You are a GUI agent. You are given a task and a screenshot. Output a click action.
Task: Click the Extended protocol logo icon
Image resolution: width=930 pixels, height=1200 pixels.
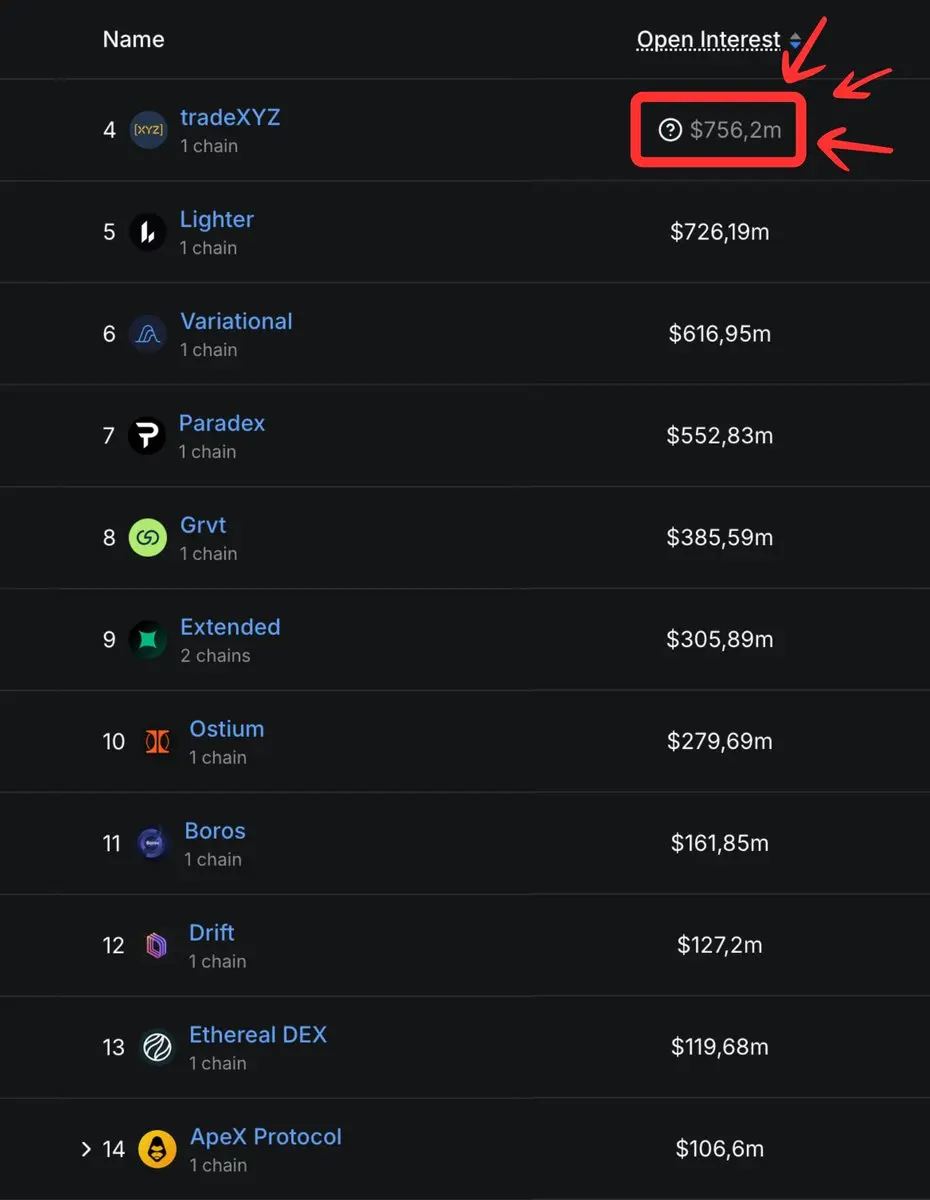pyautogui.click(x=148, y=640)
